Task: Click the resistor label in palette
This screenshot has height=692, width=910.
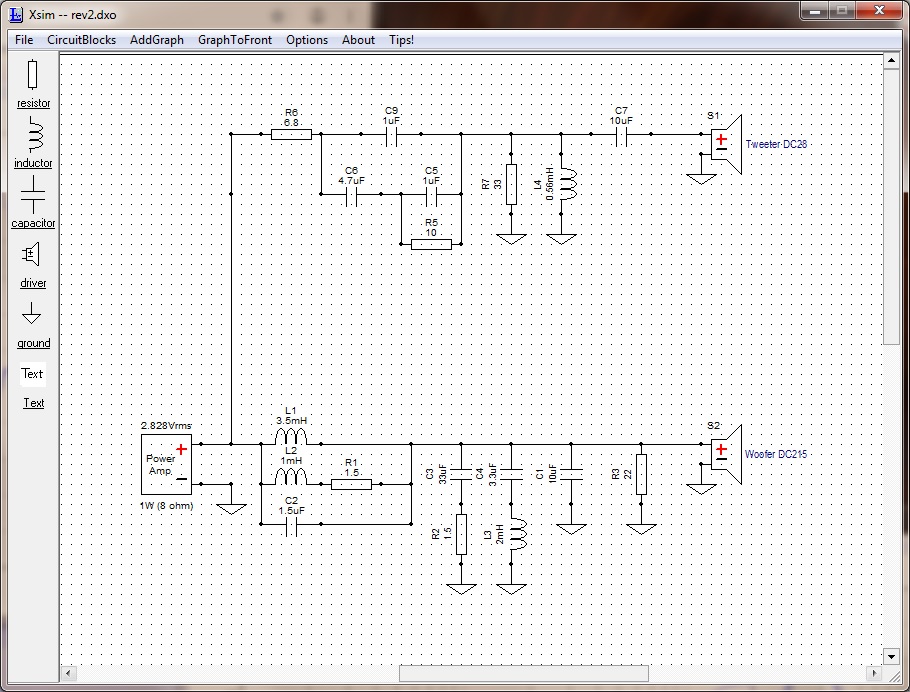Action: pos(34,103)
